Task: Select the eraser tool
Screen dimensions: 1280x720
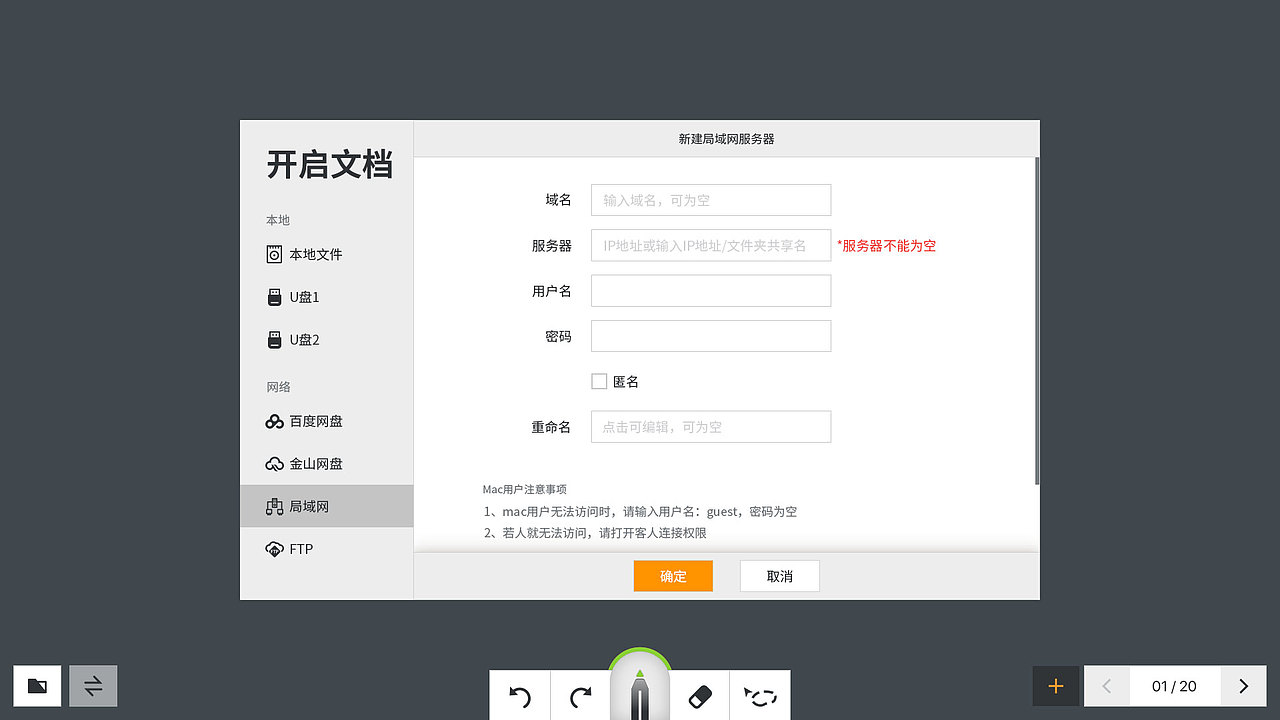Action: [x=700, y=695]
